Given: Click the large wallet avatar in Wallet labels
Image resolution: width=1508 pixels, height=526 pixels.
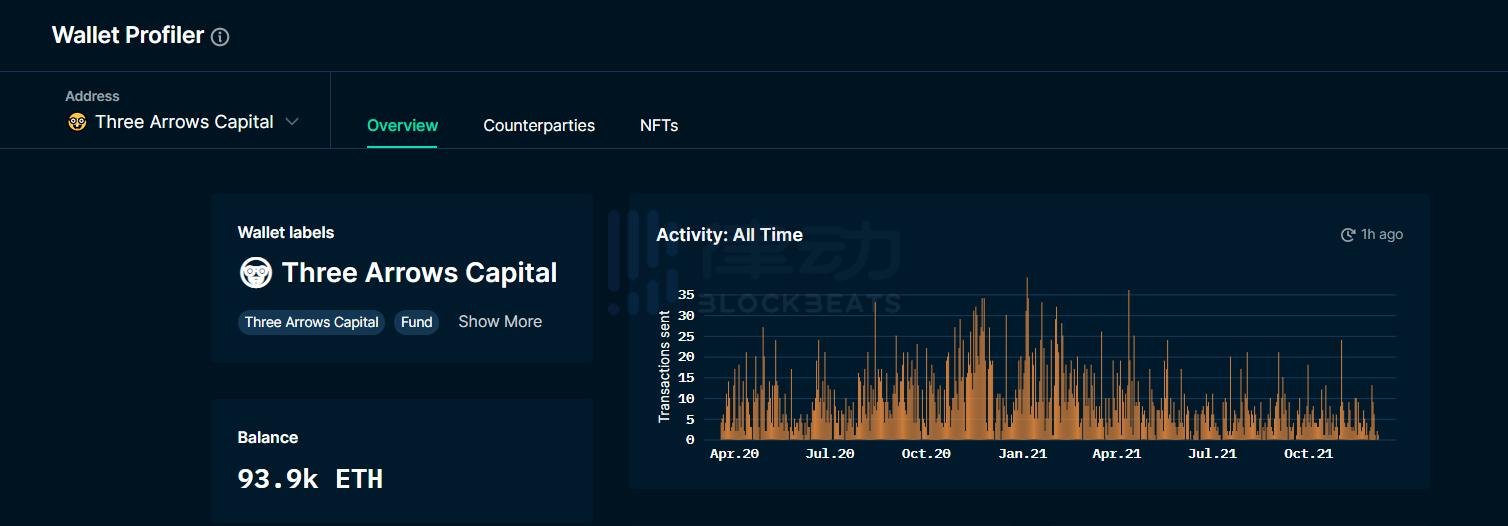Looking at the screenshot, I should [x=256, y=273].
